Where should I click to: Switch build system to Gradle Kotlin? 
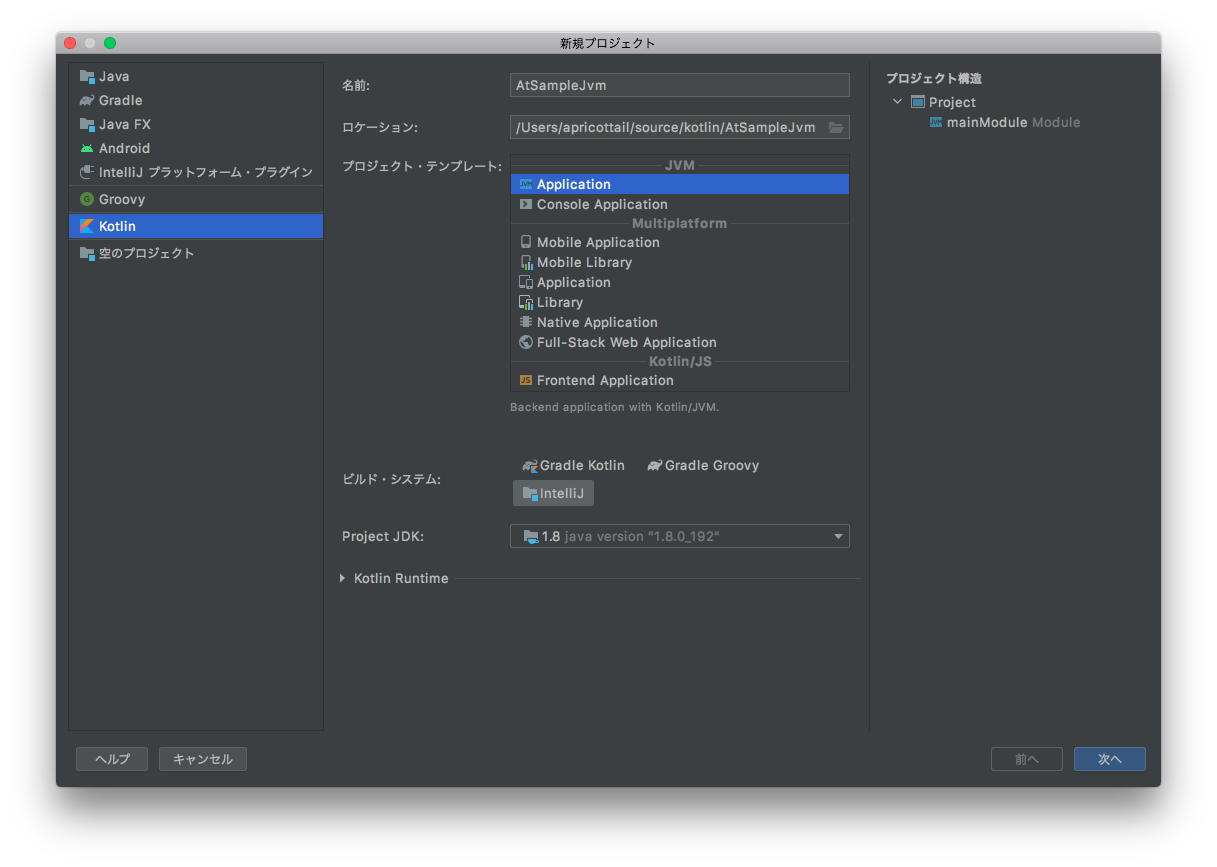573,465
